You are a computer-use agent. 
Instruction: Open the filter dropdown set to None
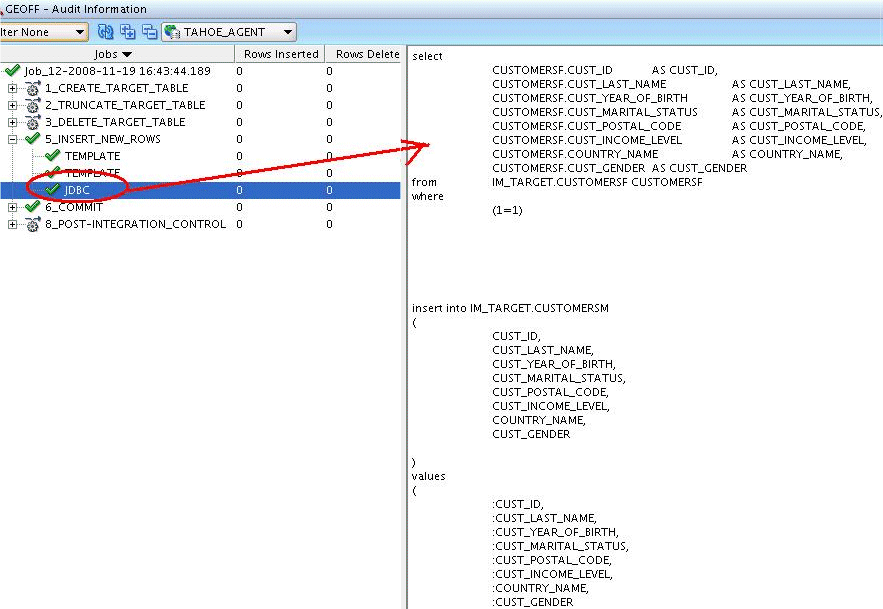(x=80, y=32)
